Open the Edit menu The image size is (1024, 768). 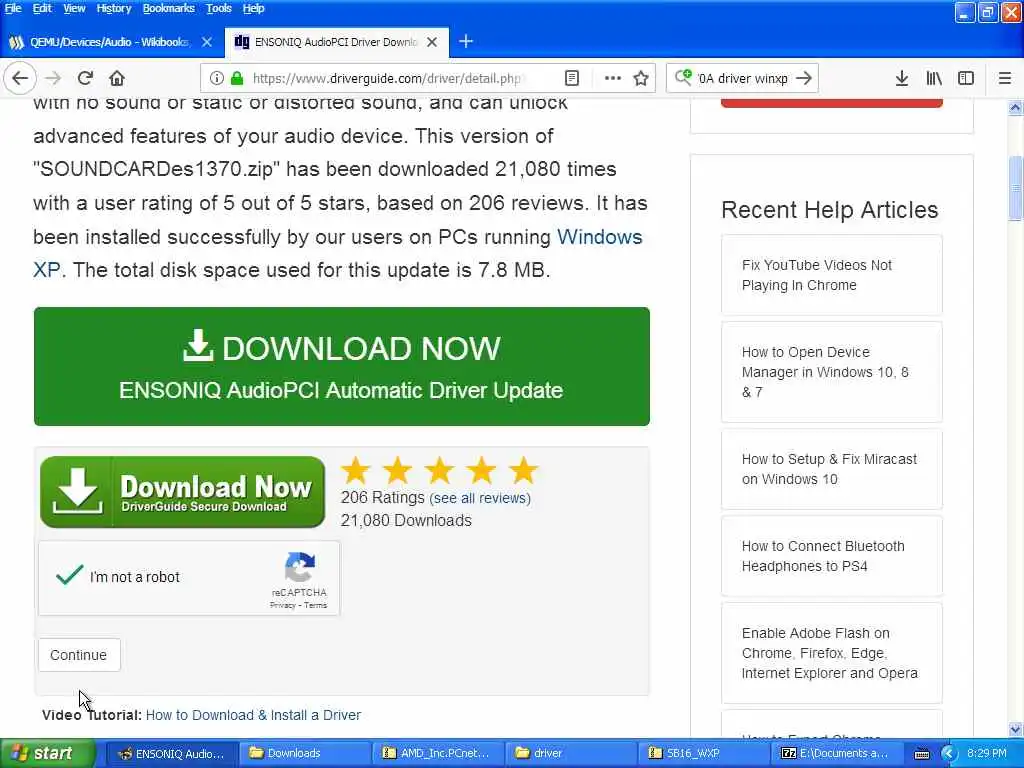pos(42,8)
